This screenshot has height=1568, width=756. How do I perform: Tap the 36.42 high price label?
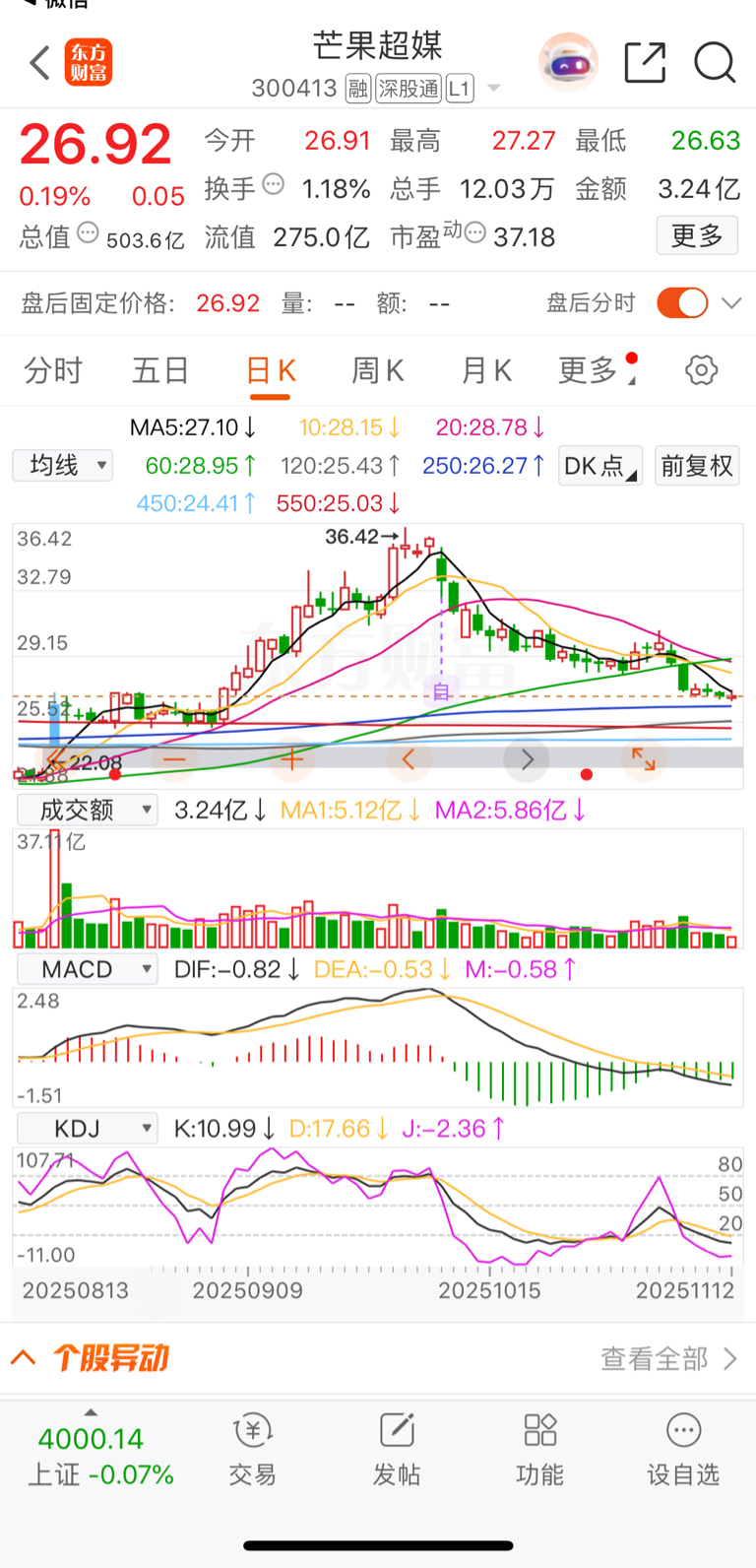tap(351, 536)
